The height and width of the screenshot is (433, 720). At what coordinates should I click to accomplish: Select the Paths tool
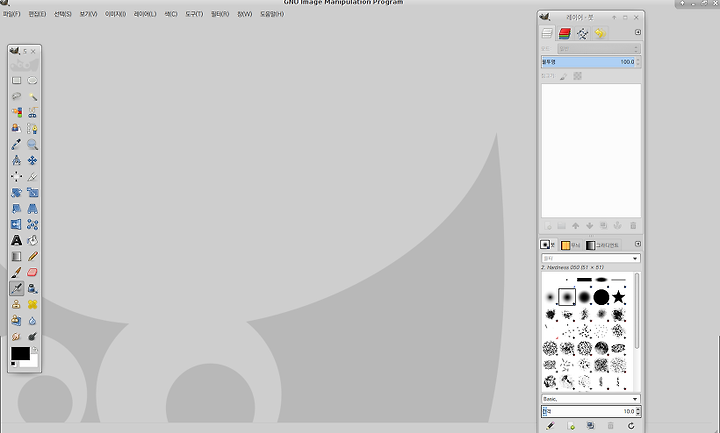pos(32,129)
